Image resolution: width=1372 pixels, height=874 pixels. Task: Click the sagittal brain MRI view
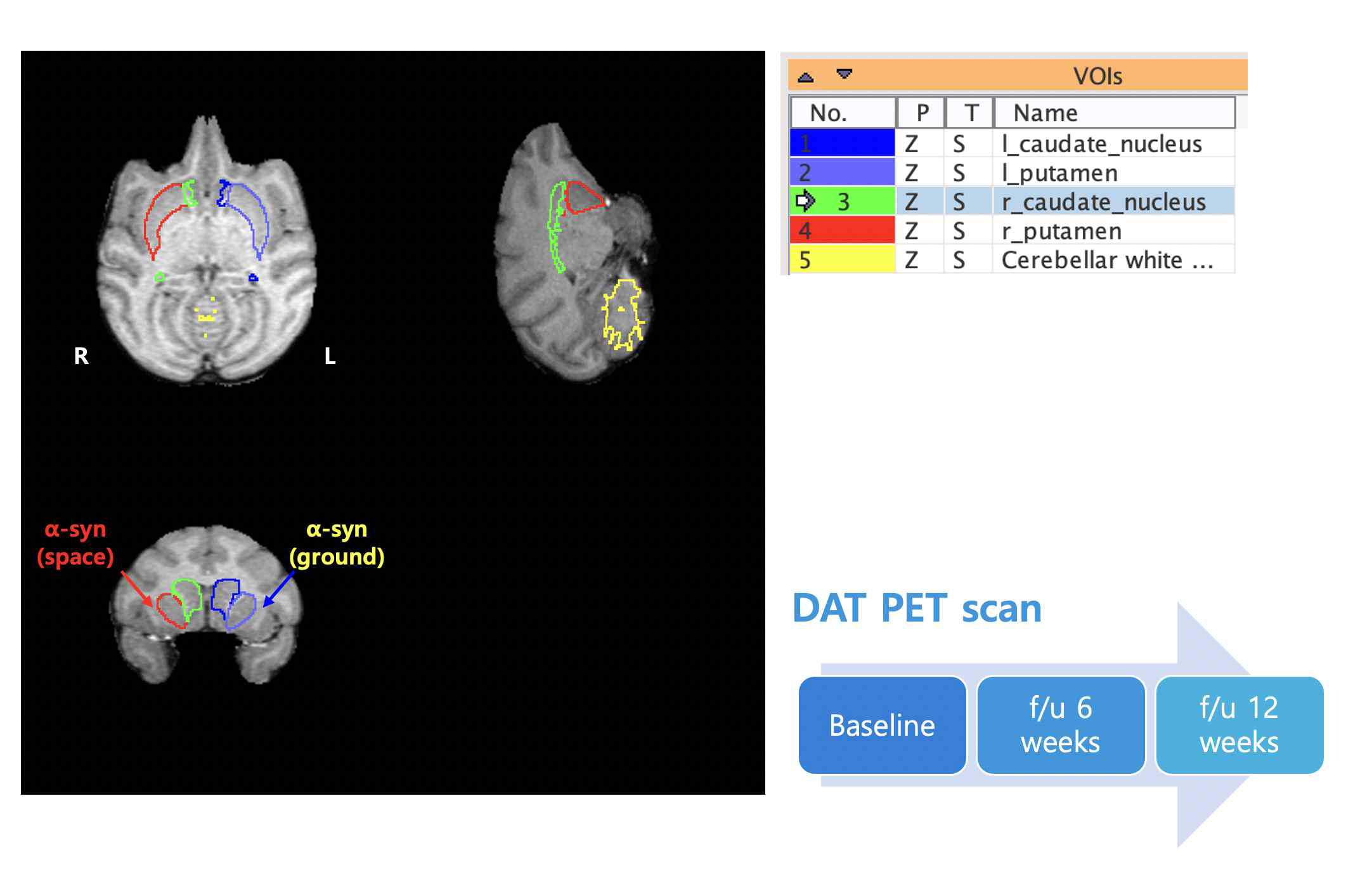[576, 252]
